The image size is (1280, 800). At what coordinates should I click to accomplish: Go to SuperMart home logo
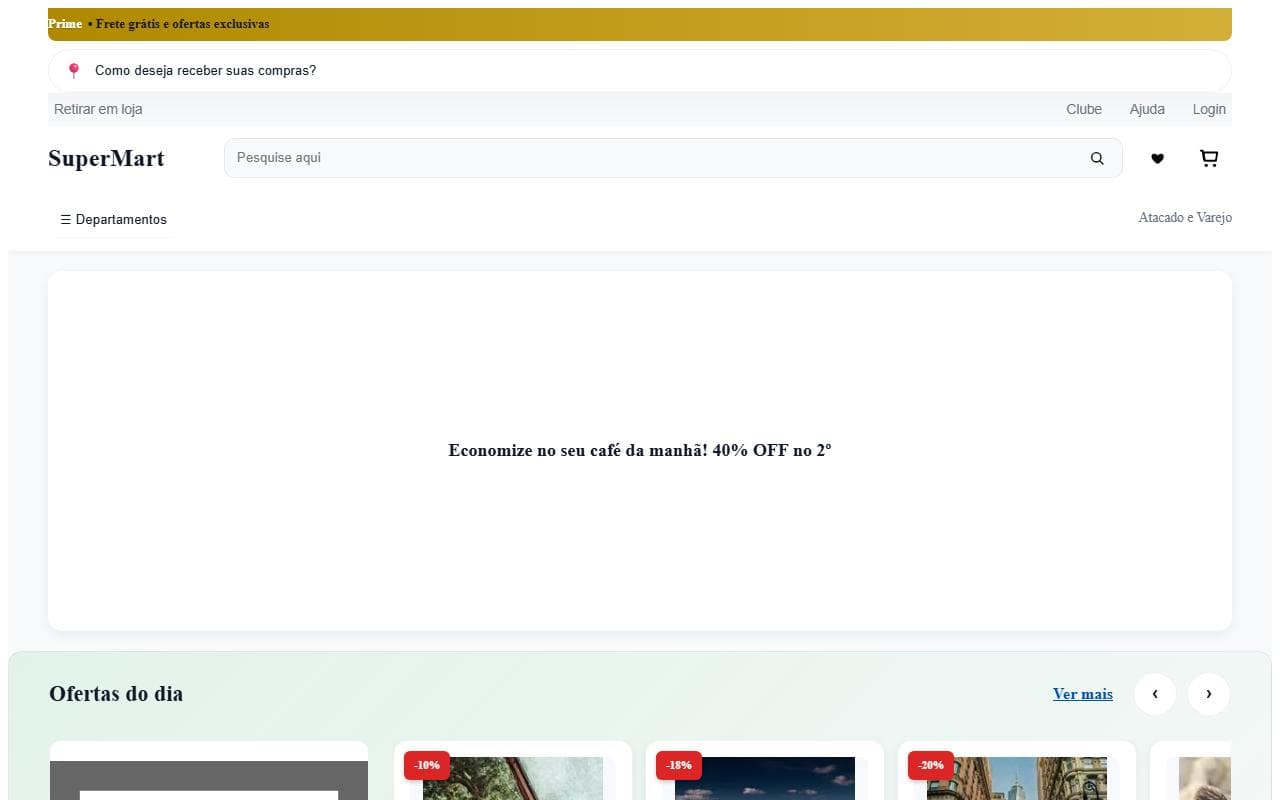click(x=106, y=158)
